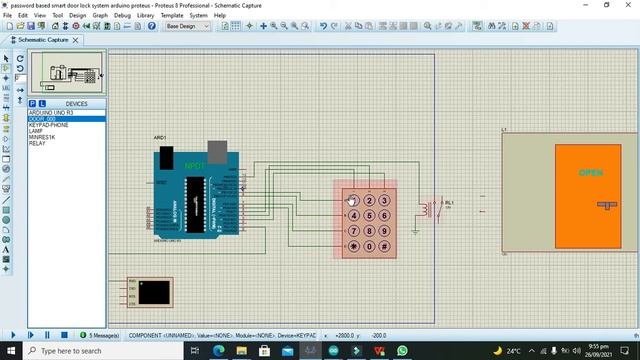Select the 2D Graphics Line tool
Image resolution: width=640 pixels, height=360 pixels.
point(6,200)
